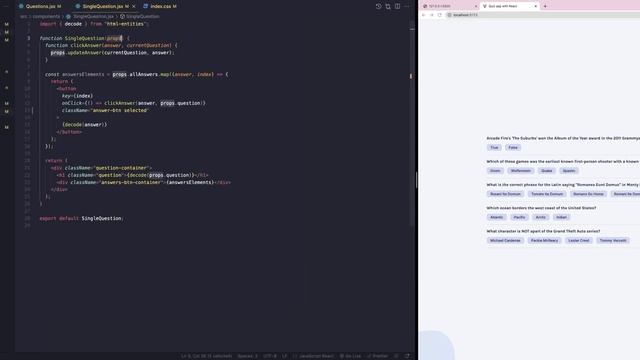Click the ocean borders west coast question text

[541, 208]
